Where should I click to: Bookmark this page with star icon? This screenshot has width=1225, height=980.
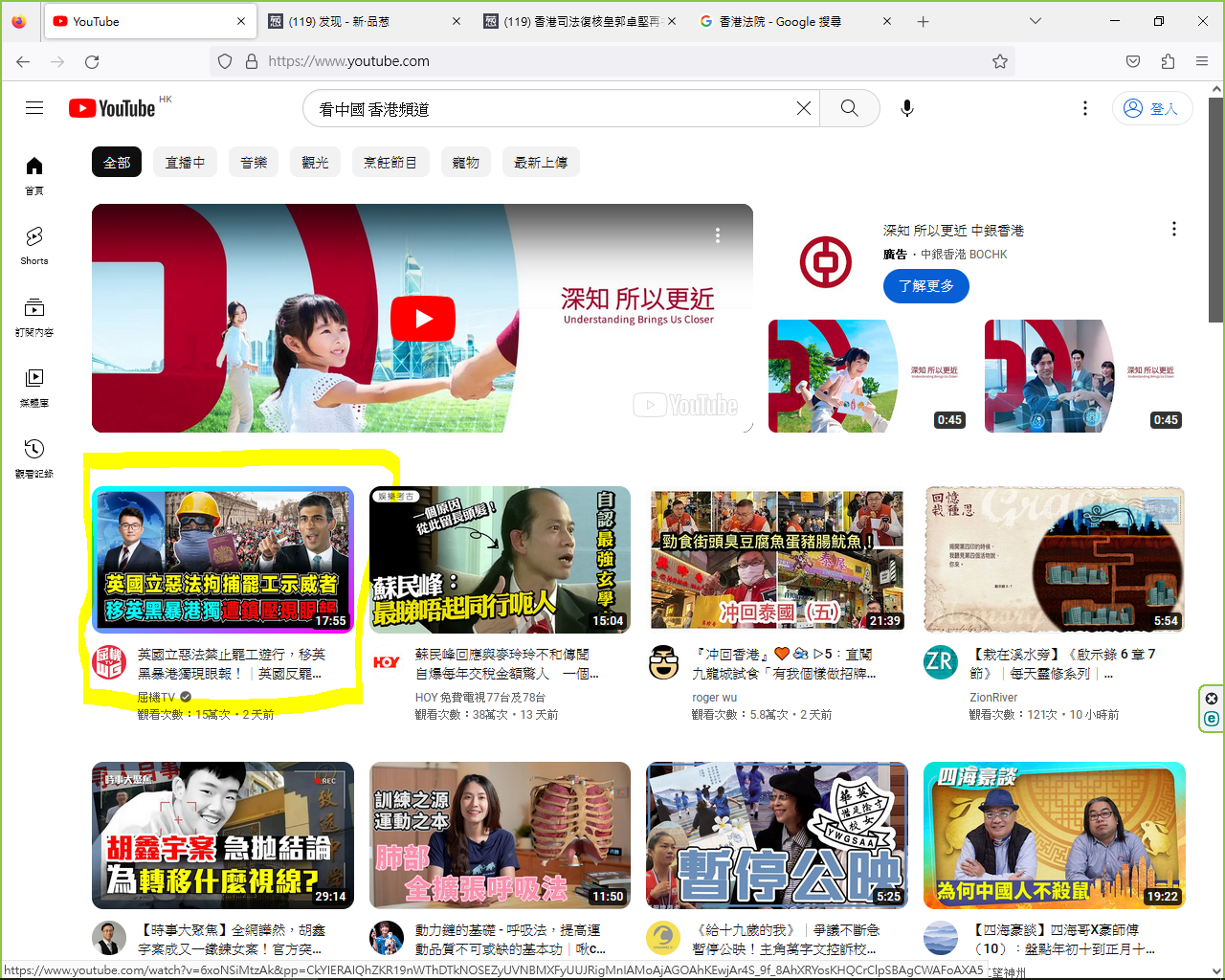(x=1000, y=61)
